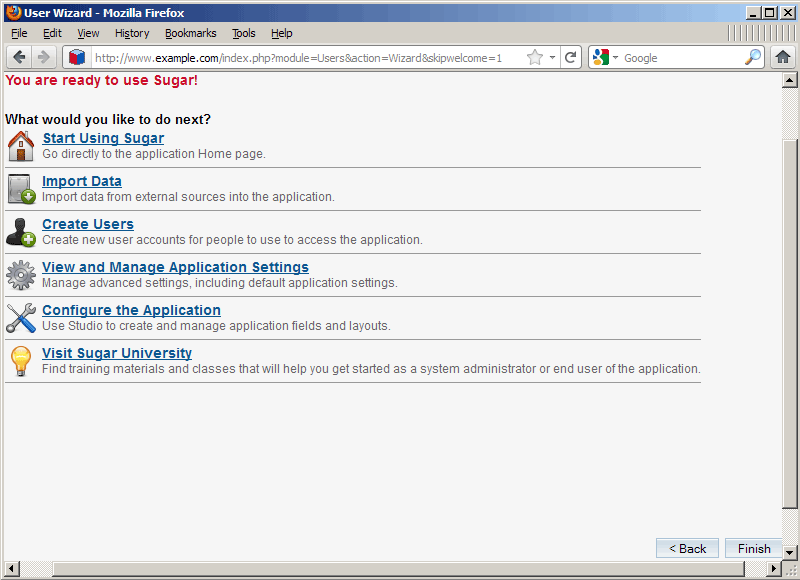
Task: Expand the forward navigation arrow
Action: pyautogui.click(x=43, y=57)
